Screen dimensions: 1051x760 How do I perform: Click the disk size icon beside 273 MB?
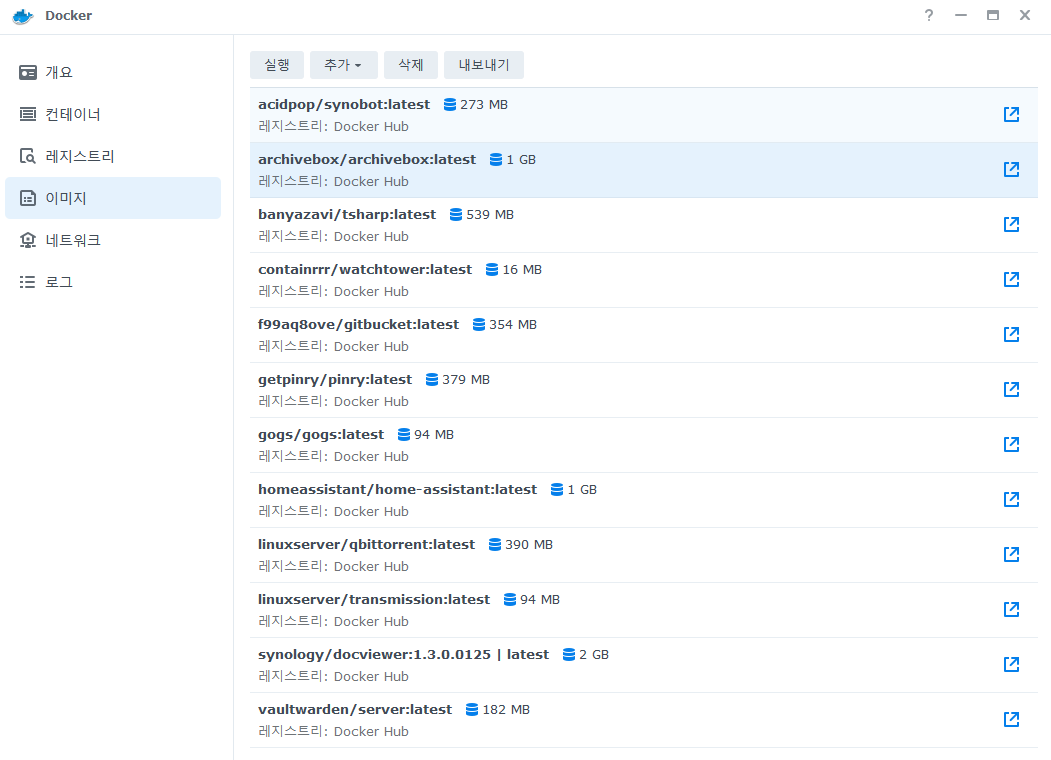450,105
